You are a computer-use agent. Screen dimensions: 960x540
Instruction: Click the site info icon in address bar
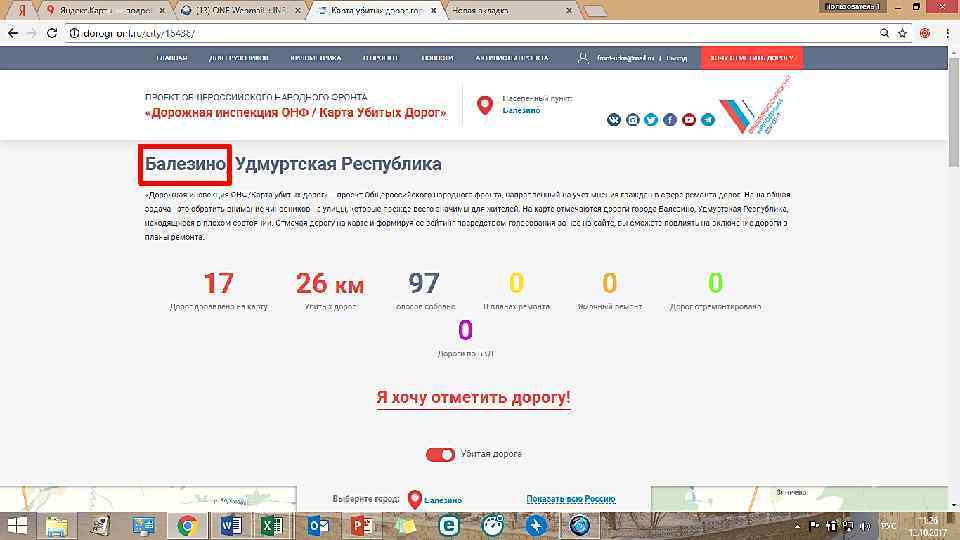click(74, 33)
